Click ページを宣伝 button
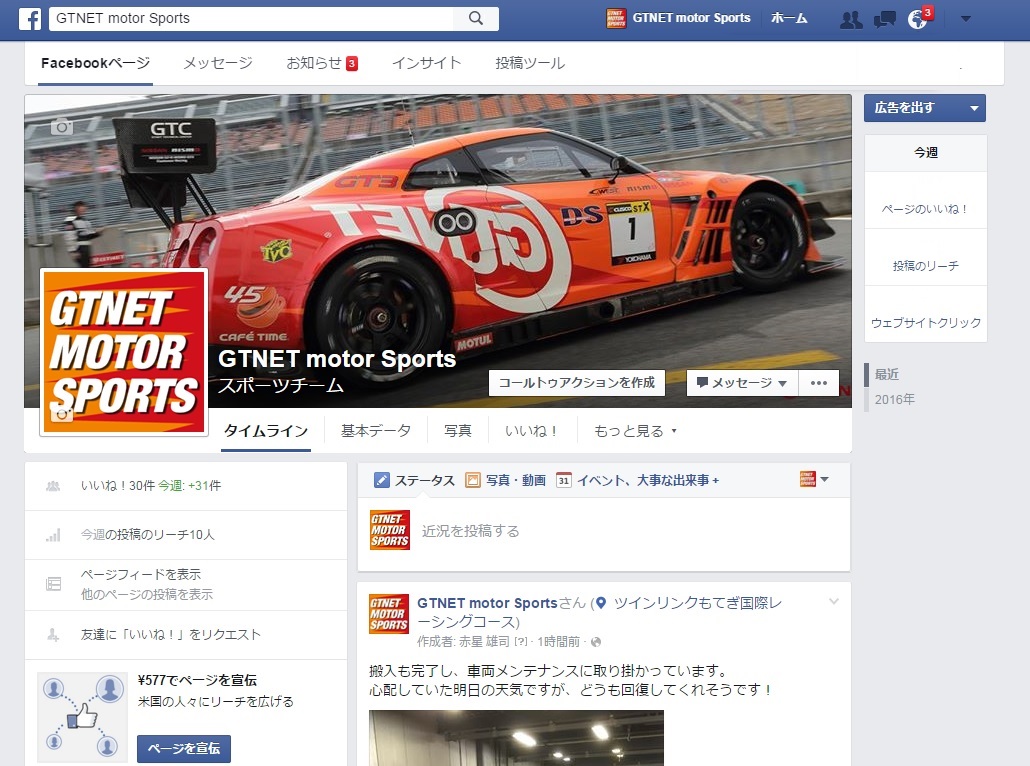The width and height of the screenshot is (1030, 766). tap(184, 748)
